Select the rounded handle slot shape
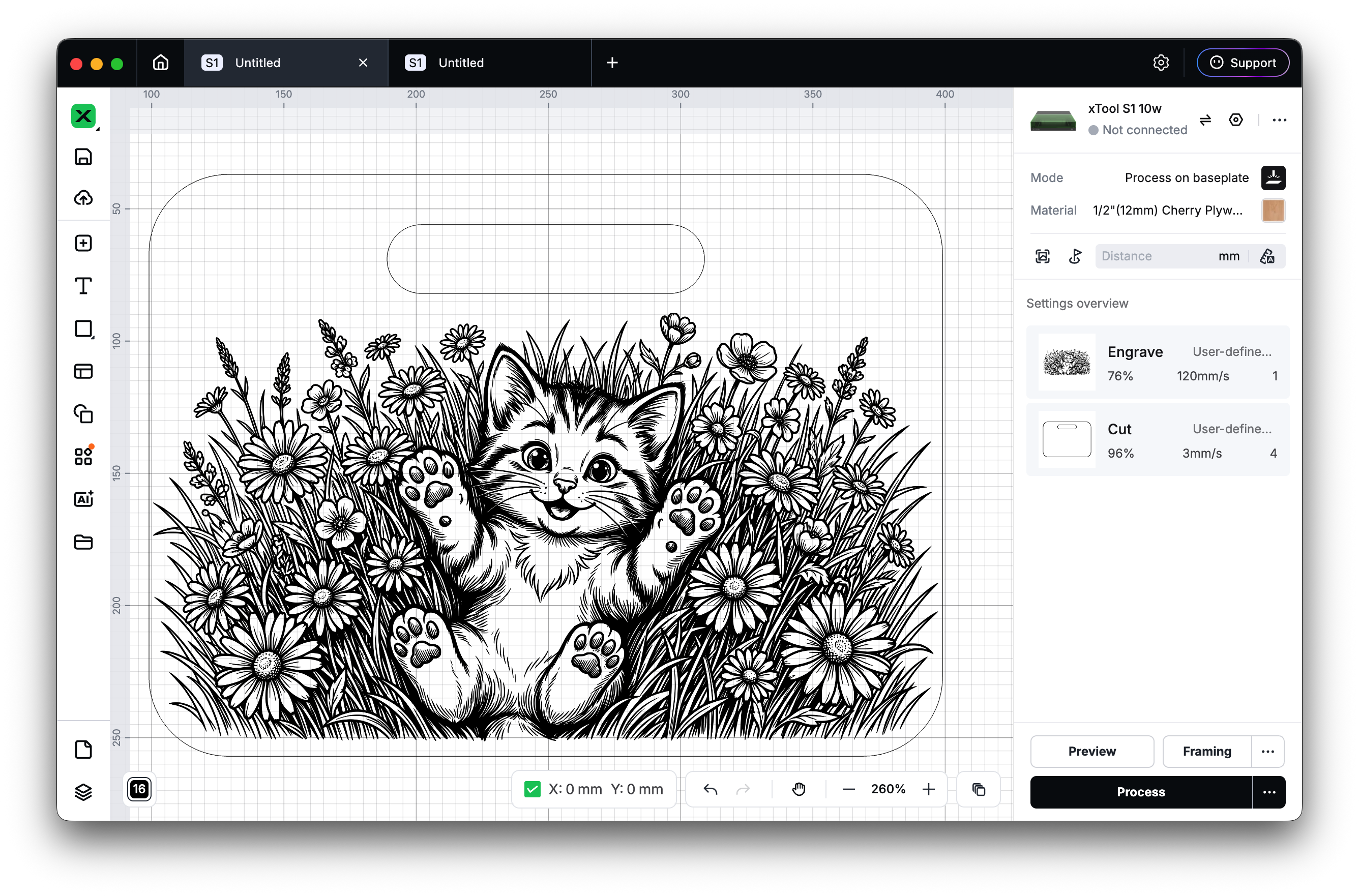The width and height of the screenshot is (1359, 896). (x=545, y=259)
